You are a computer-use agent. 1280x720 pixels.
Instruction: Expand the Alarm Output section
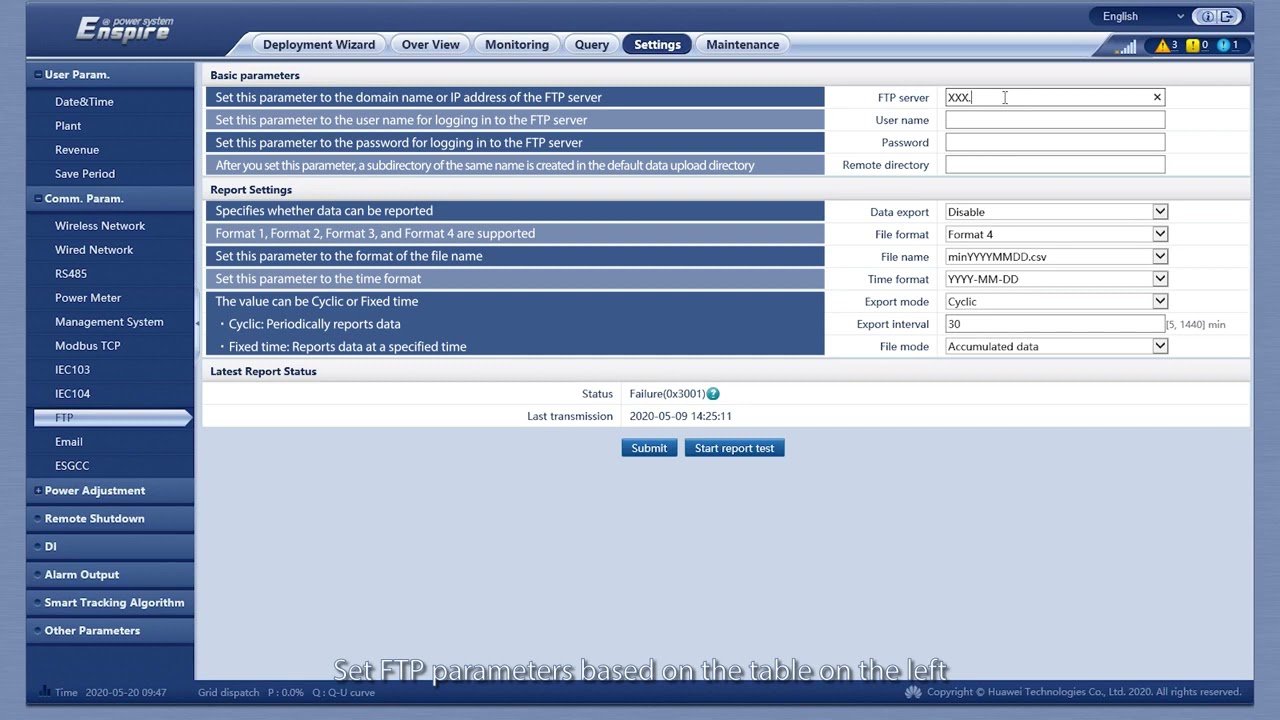[110, 574]
